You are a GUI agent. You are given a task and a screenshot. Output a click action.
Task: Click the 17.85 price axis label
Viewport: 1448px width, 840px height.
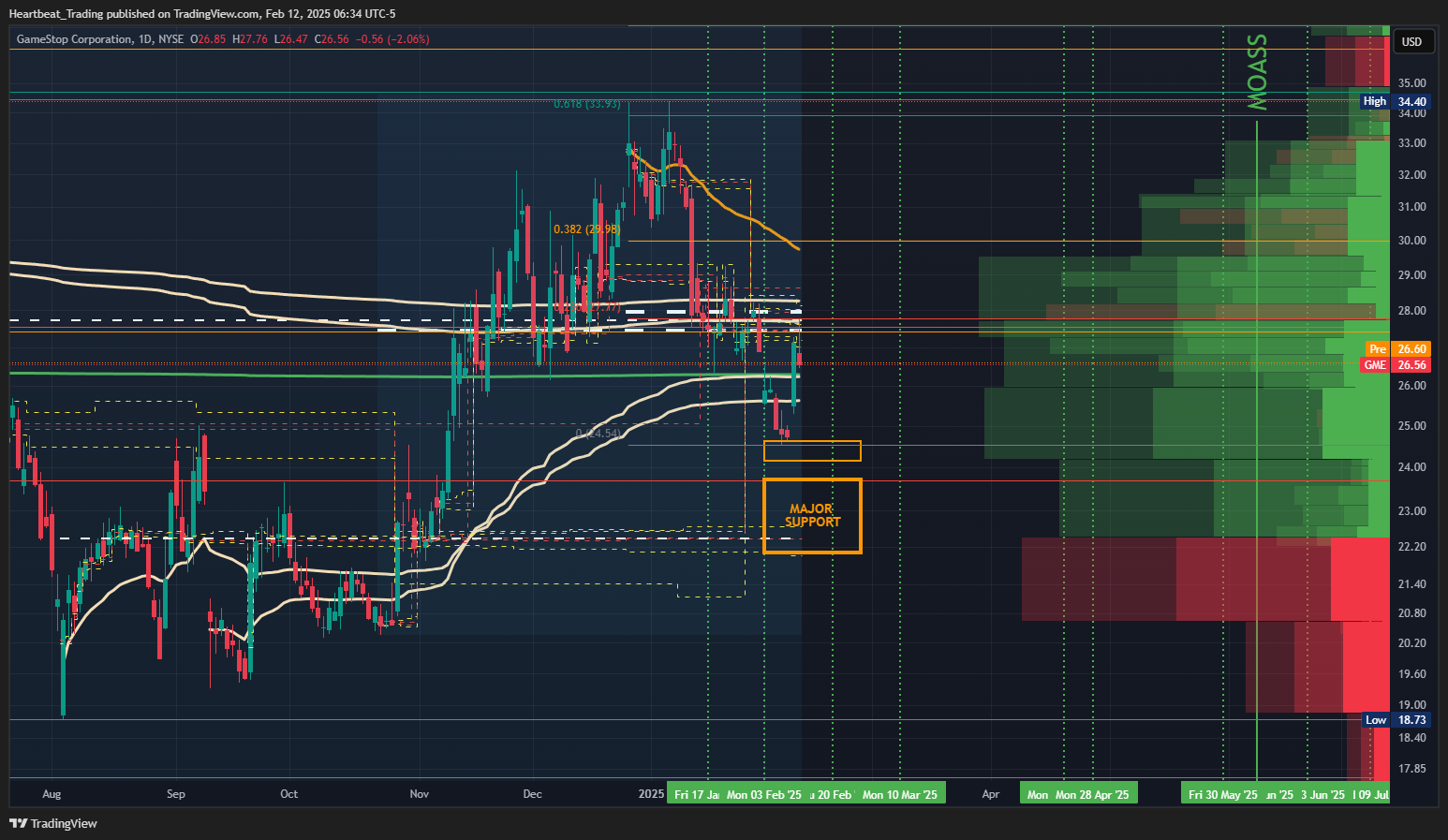pos(1411,769)
